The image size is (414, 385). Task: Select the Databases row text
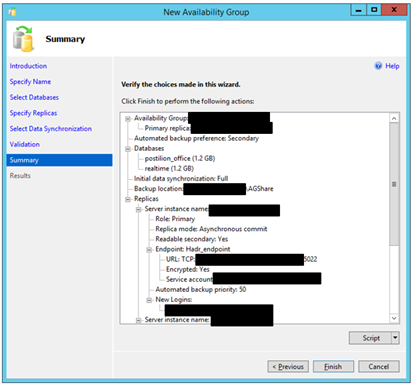coord(149,149)
